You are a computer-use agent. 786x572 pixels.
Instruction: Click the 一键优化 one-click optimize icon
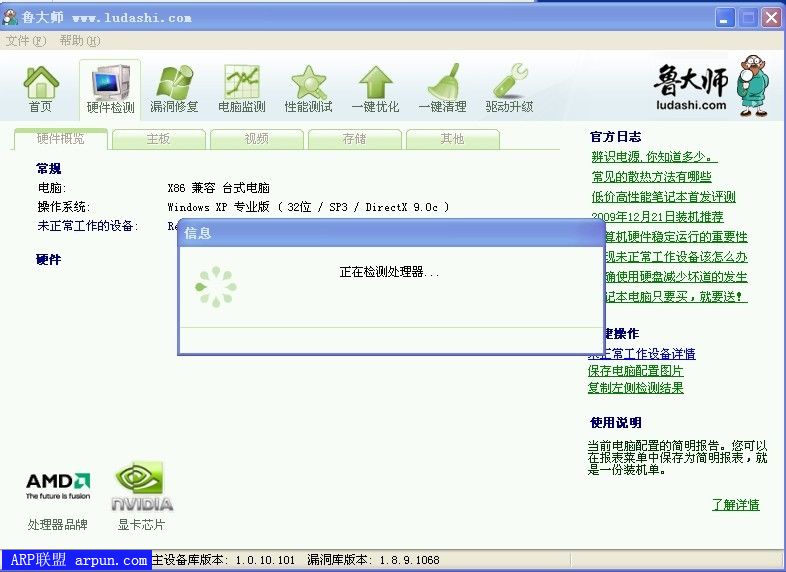coord(375,89)
